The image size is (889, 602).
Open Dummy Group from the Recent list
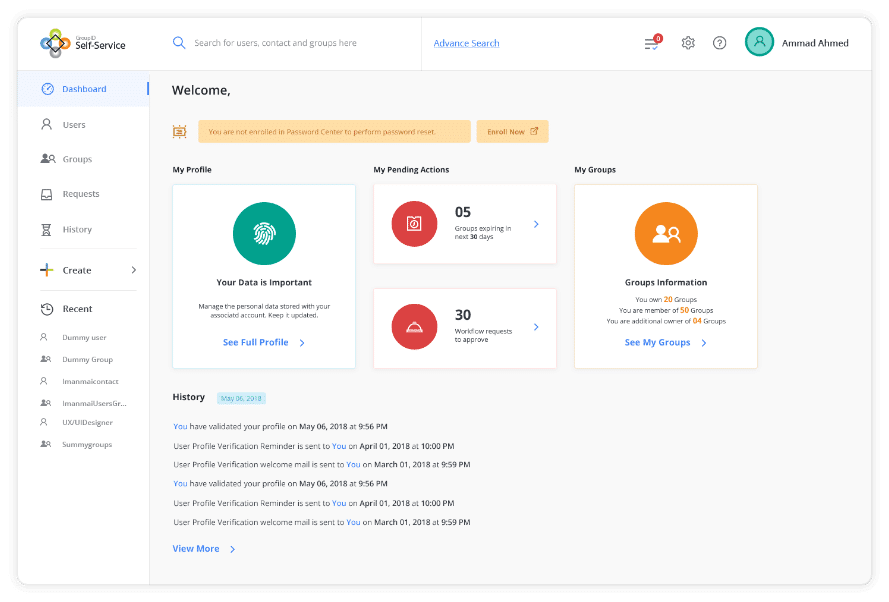coord(87,359)
